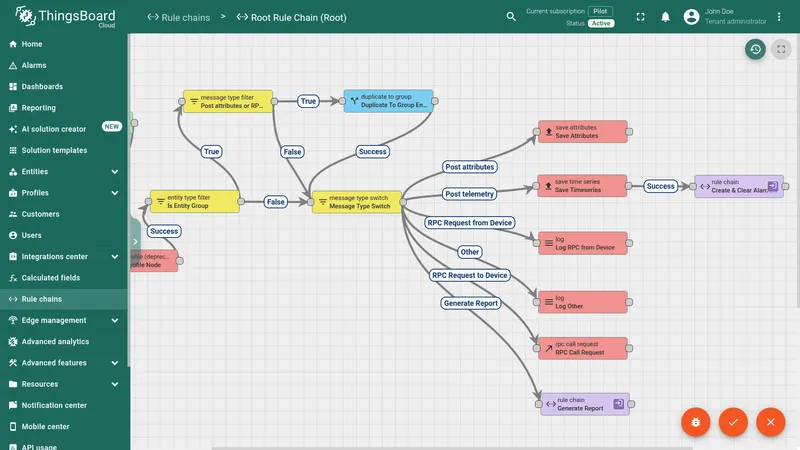This screenshot has height=450, width=800.
Task: Open the node library side panel arrow
Action: pyautogui.click(x=135, y=241)
